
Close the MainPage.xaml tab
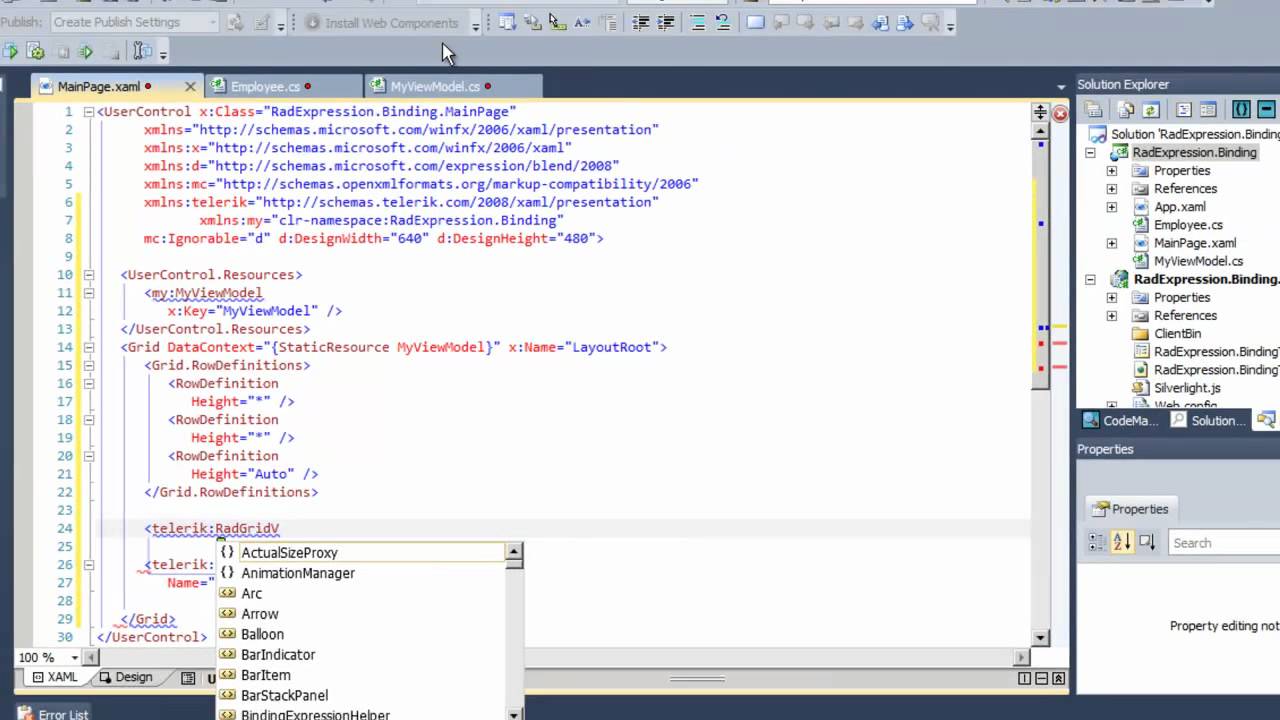(x=190, y=87)
